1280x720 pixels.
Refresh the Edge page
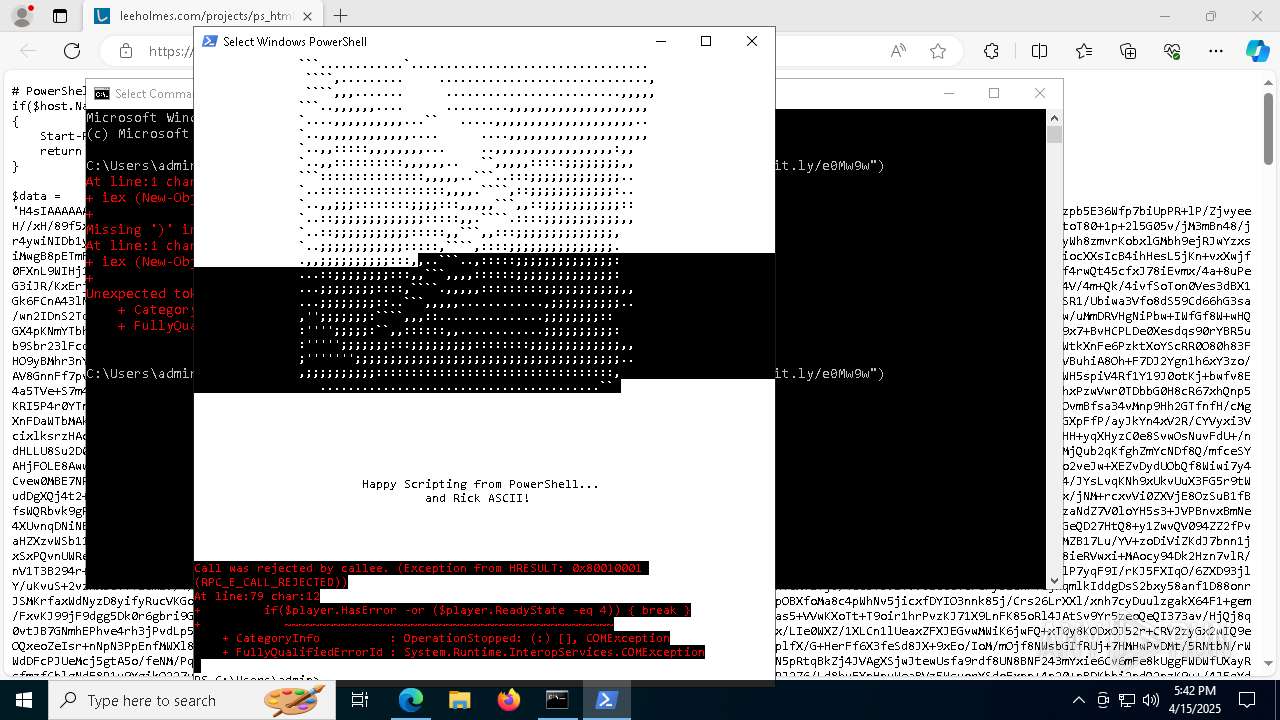[x=72, y=51]
